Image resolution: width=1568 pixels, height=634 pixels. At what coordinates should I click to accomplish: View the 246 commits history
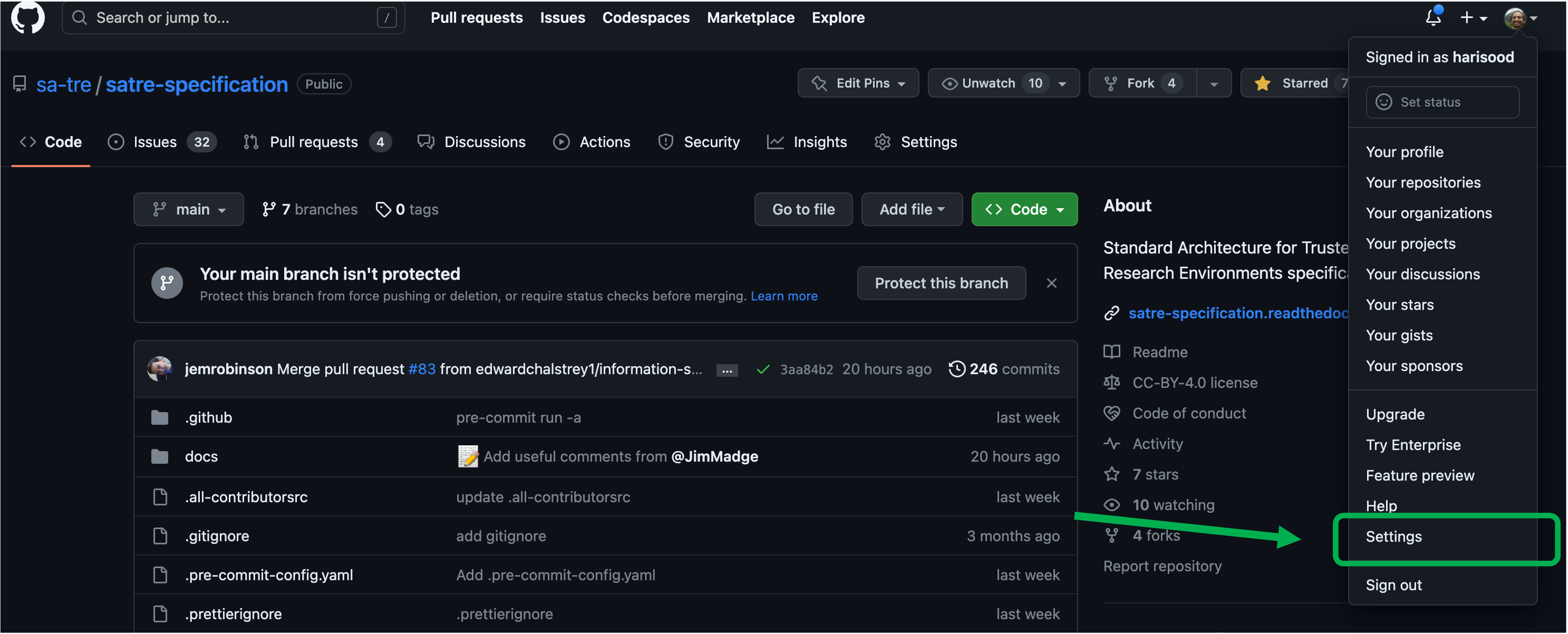pyautogui.click(x=1004, y=369)
